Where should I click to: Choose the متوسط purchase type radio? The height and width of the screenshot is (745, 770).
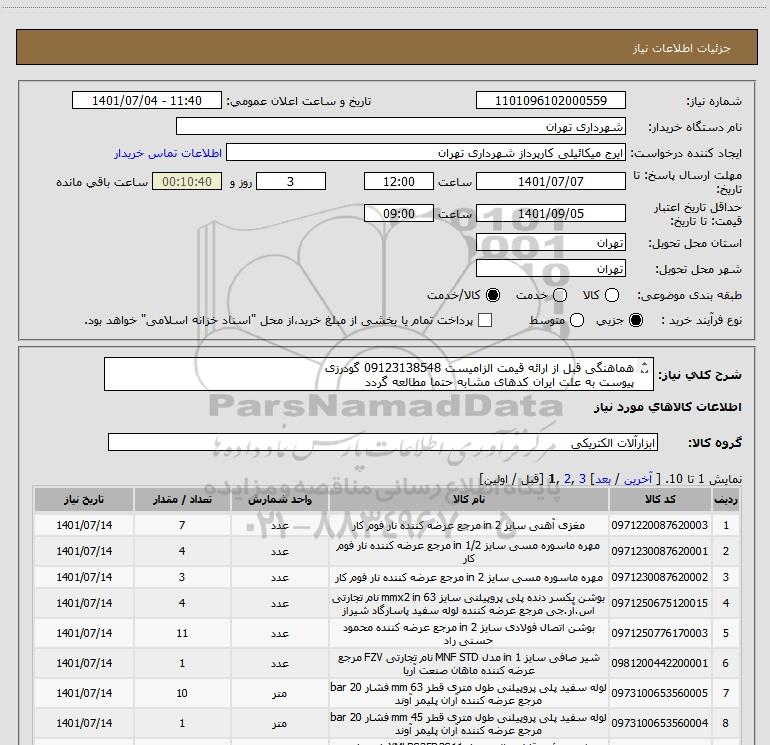[577, 320]
